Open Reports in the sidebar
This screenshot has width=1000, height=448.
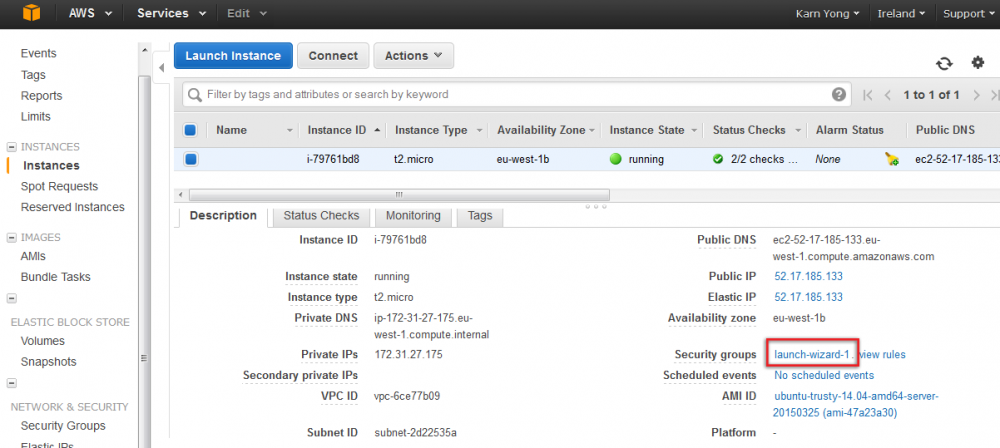coord(41,96)
